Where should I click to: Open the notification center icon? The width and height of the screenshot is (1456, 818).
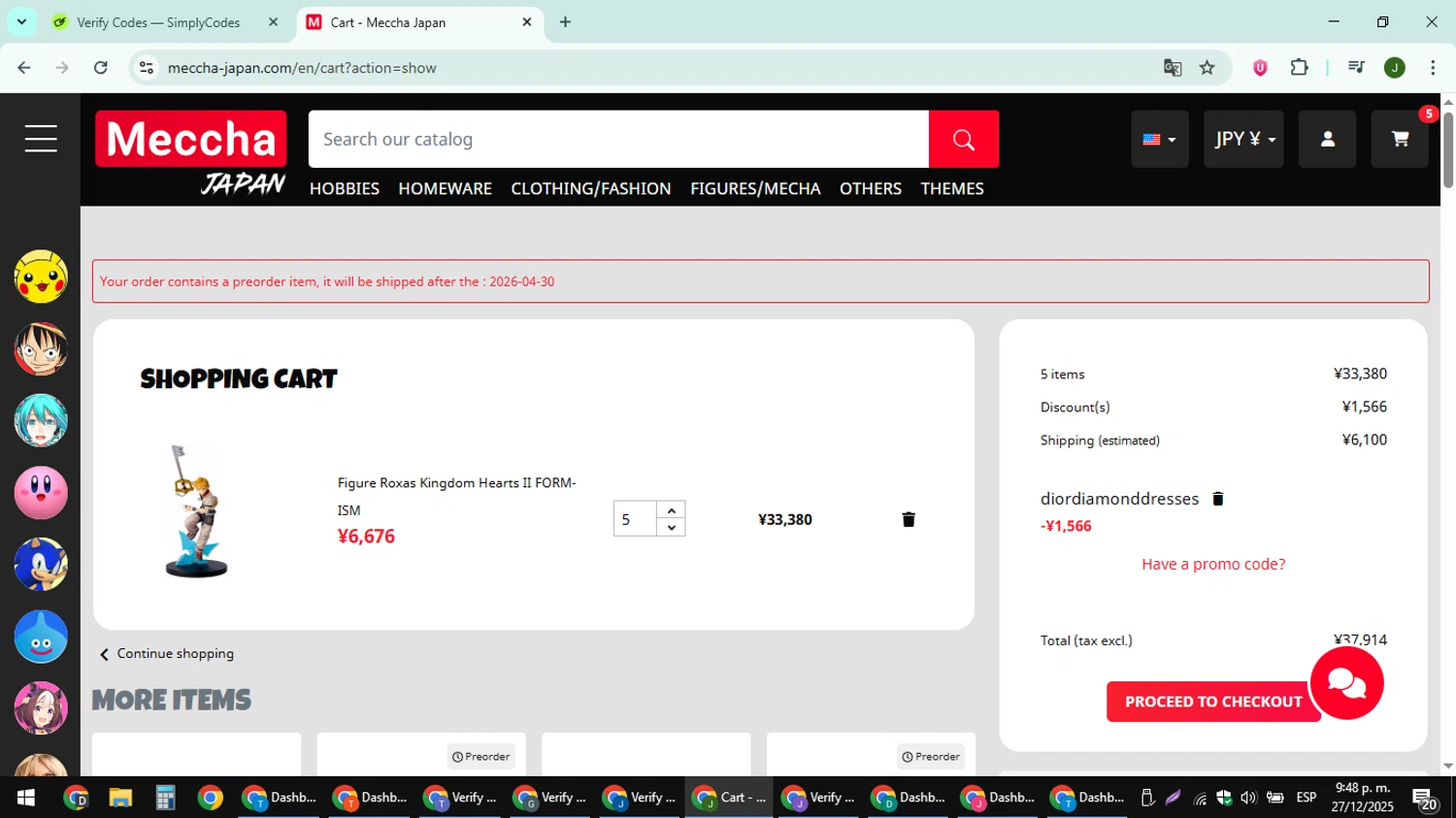[x=1426, y=799]
